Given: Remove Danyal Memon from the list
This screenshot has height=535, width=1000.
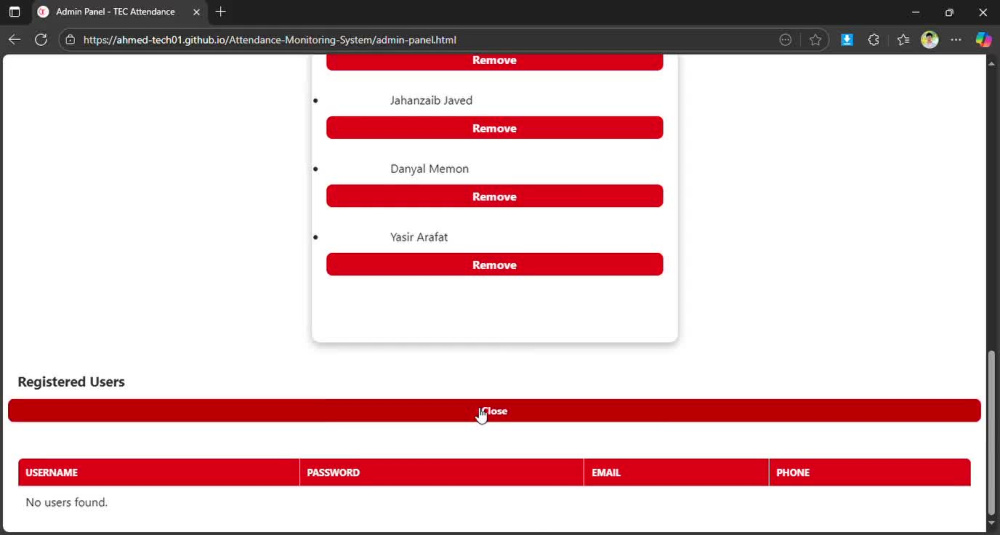Looking at the screenshot, I should pos(494,196).
